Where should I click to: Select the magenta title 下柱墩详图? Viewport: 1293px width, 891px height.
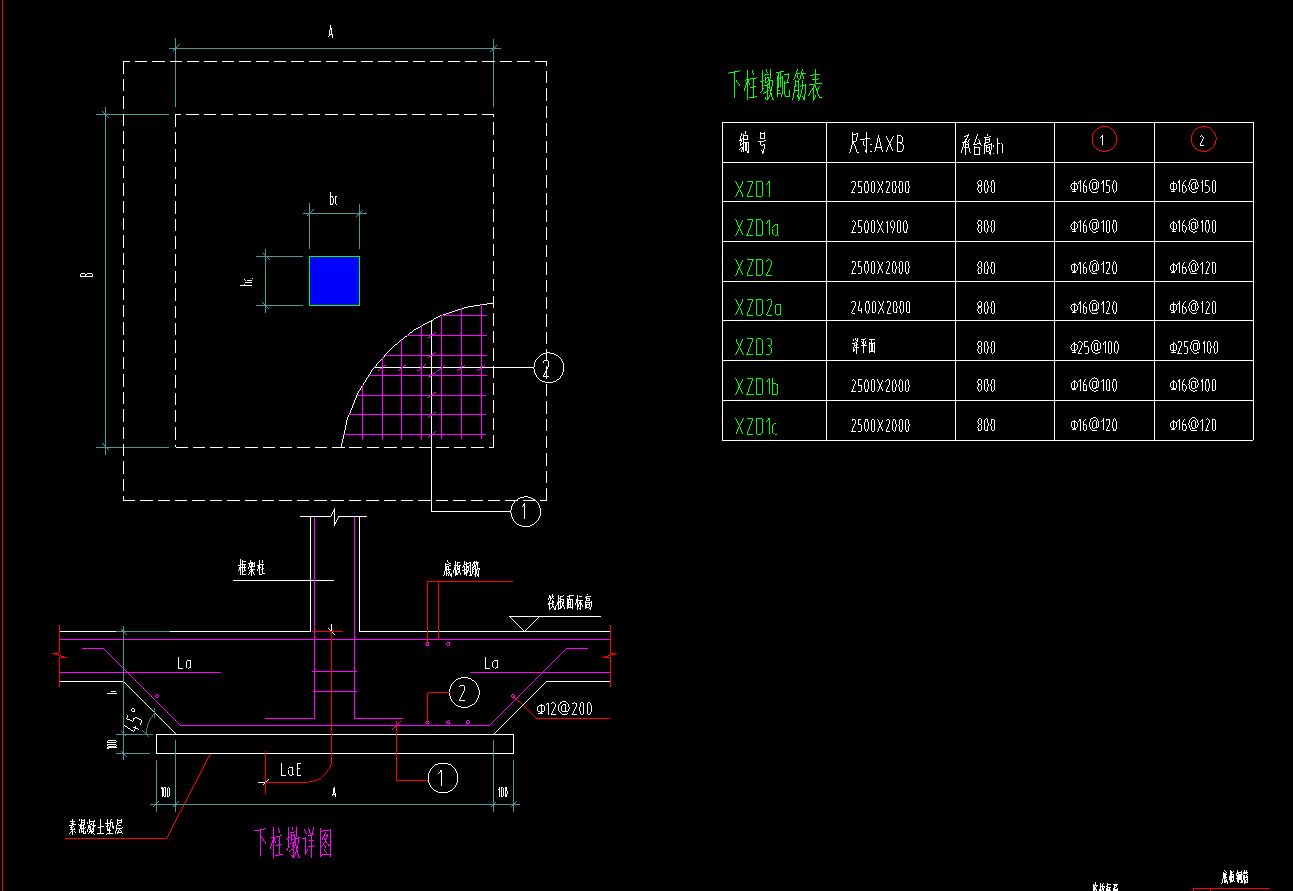click(x=293, y=843)
